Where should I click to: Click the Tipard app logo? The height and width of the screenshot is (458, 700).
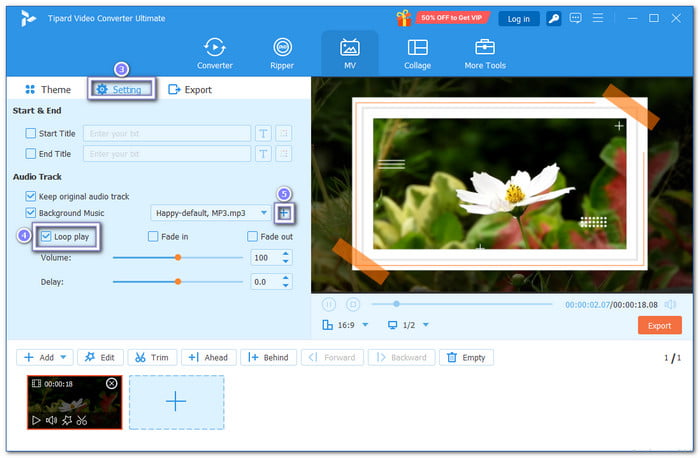pyautogui.click(x=28, y=18)
